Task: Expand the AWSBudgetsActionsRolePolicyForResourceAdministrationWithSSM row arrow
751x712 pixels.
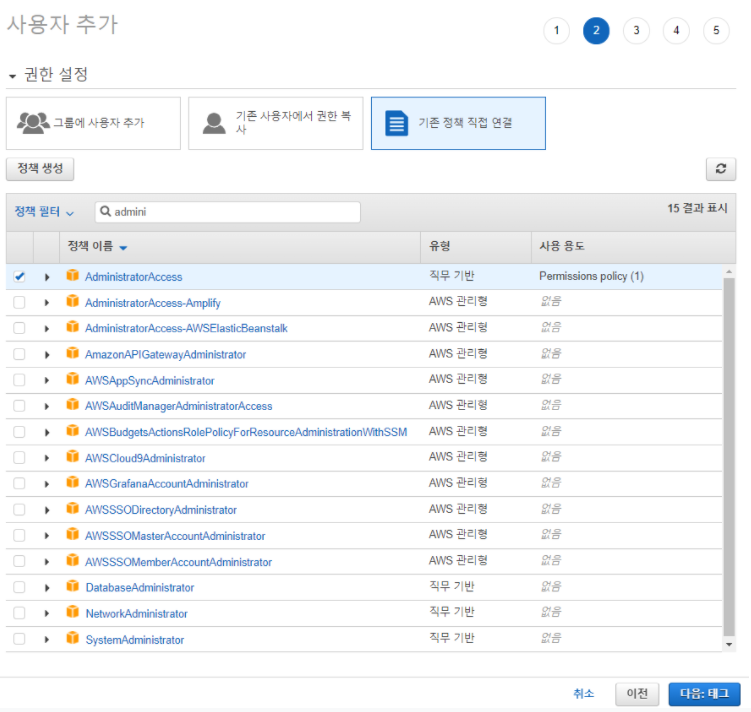Action: (x=47, y=432)
